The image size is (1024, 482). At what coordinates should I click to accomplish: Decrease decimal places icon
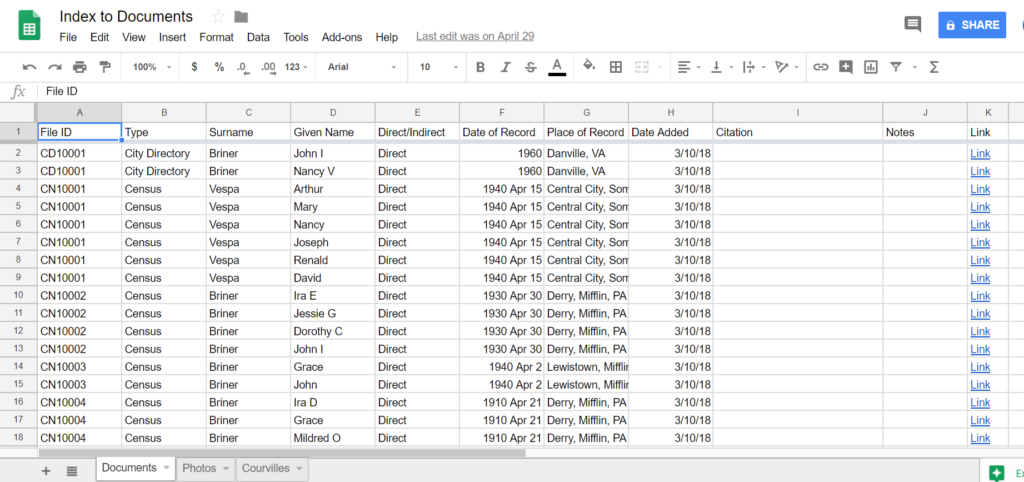(x=243, y=67)
